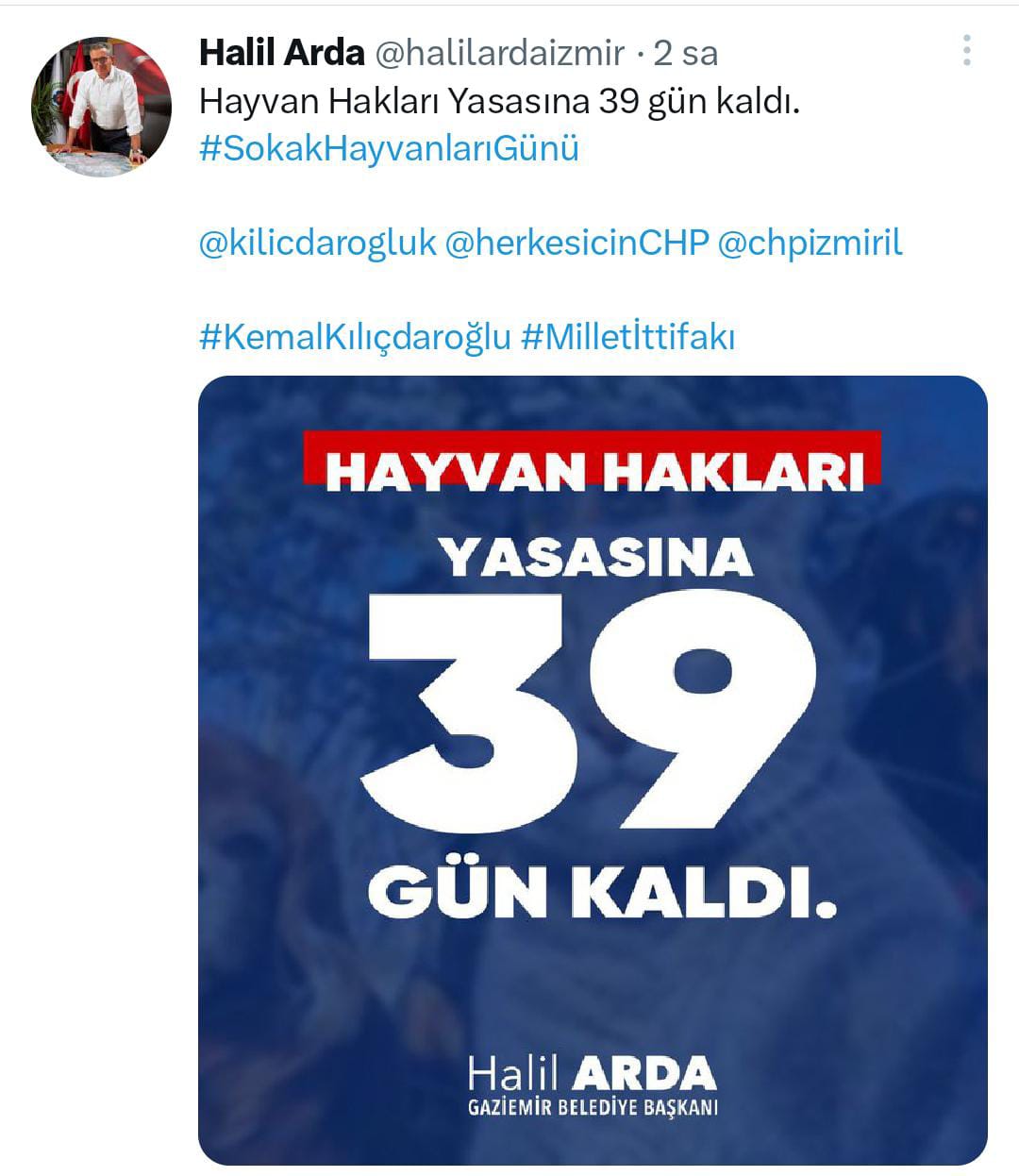Click 'GAZİEMİR BELEDİYE BAŞKANI' caption on poster

click(x=593, y=1107)
